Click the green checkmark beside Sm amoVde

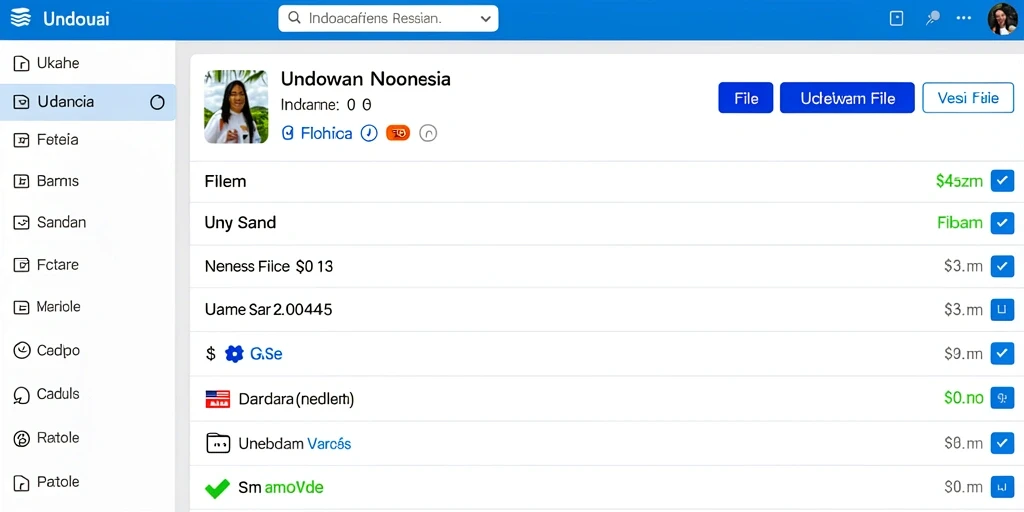[x=217, y=488]
